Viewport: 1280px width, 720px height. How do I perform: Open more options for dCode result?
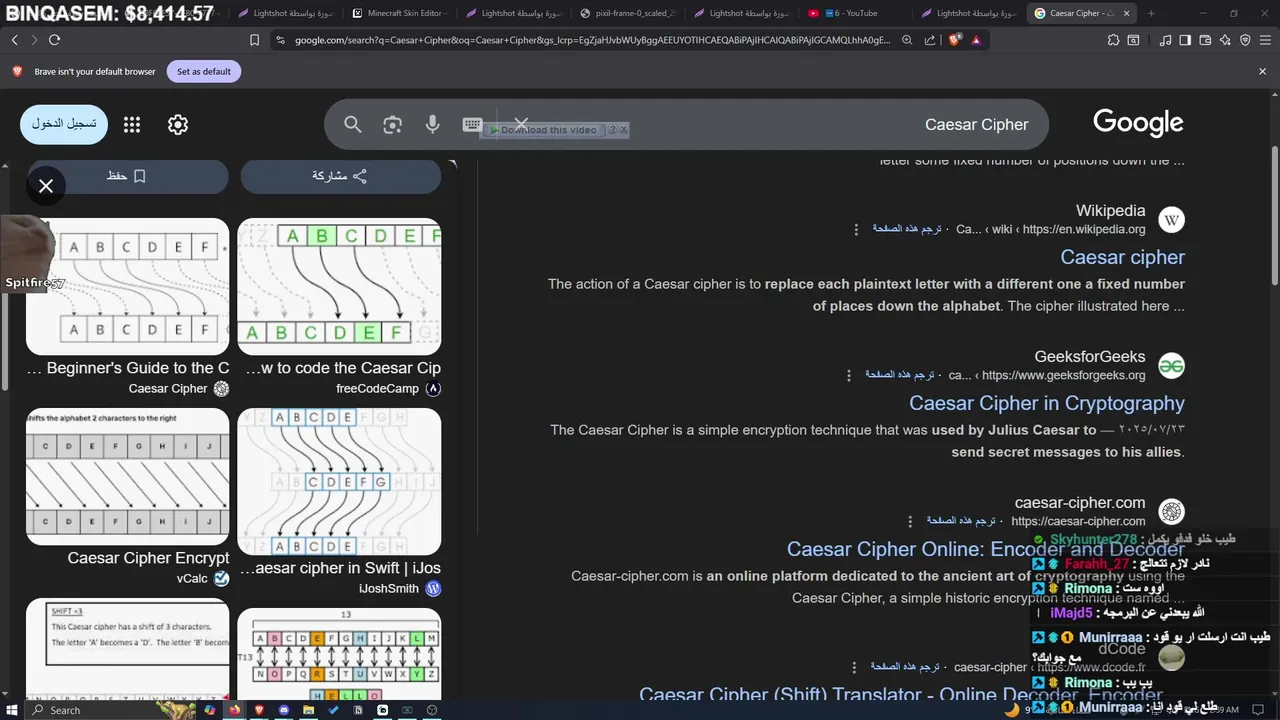(x=854, y=667)
